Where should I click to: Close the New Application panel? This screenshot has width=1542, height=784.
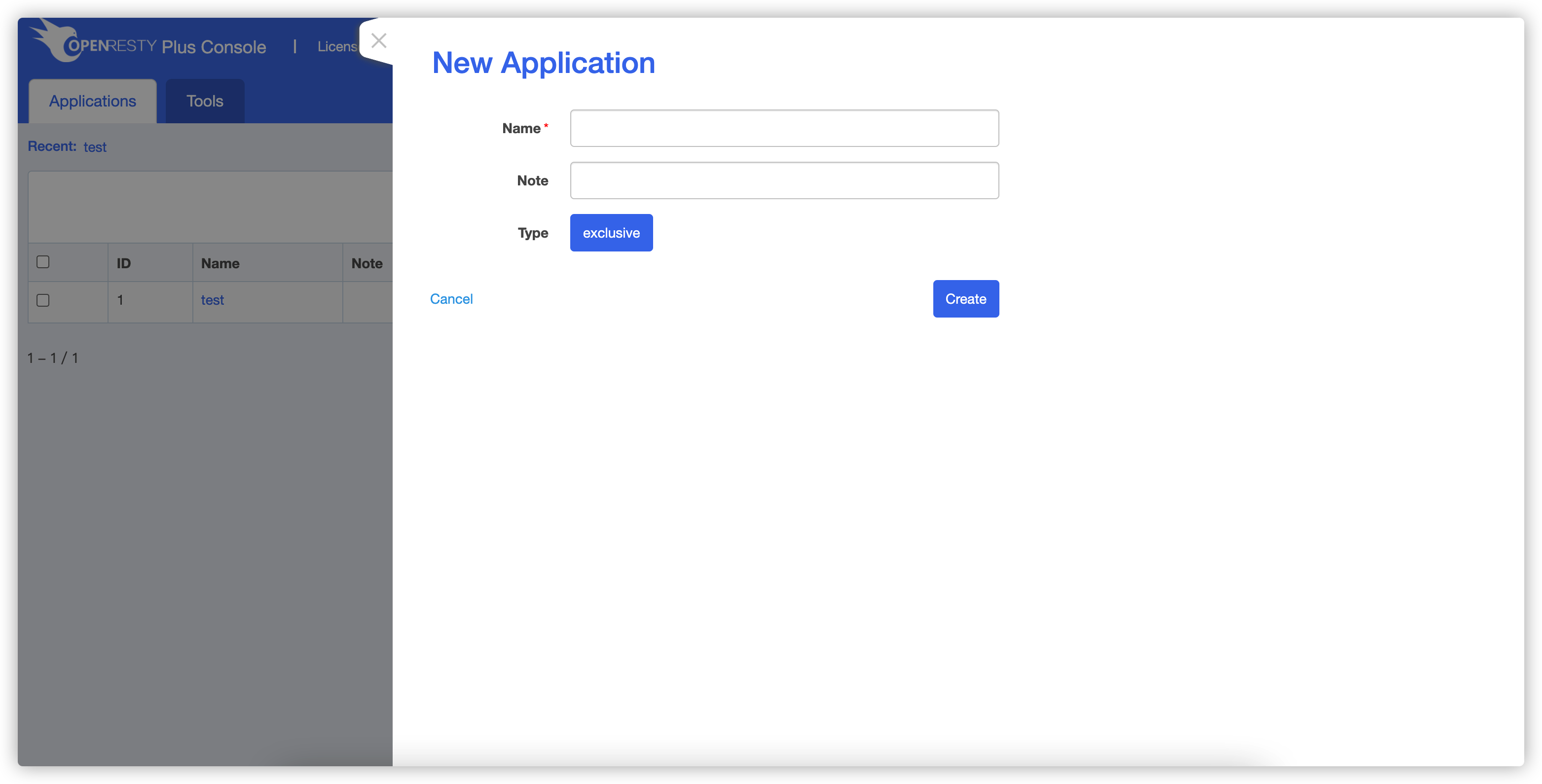click(378, 41)
